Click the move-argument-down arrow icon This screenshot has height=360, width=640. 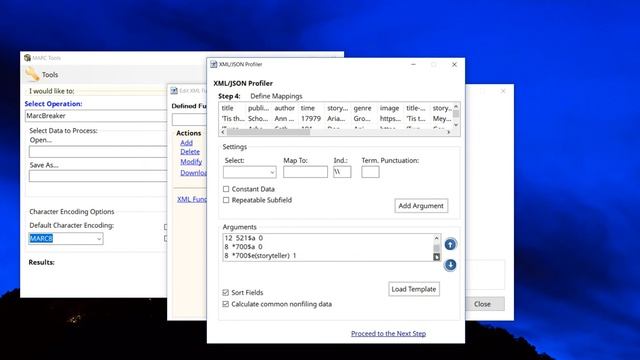click(450, 264)
